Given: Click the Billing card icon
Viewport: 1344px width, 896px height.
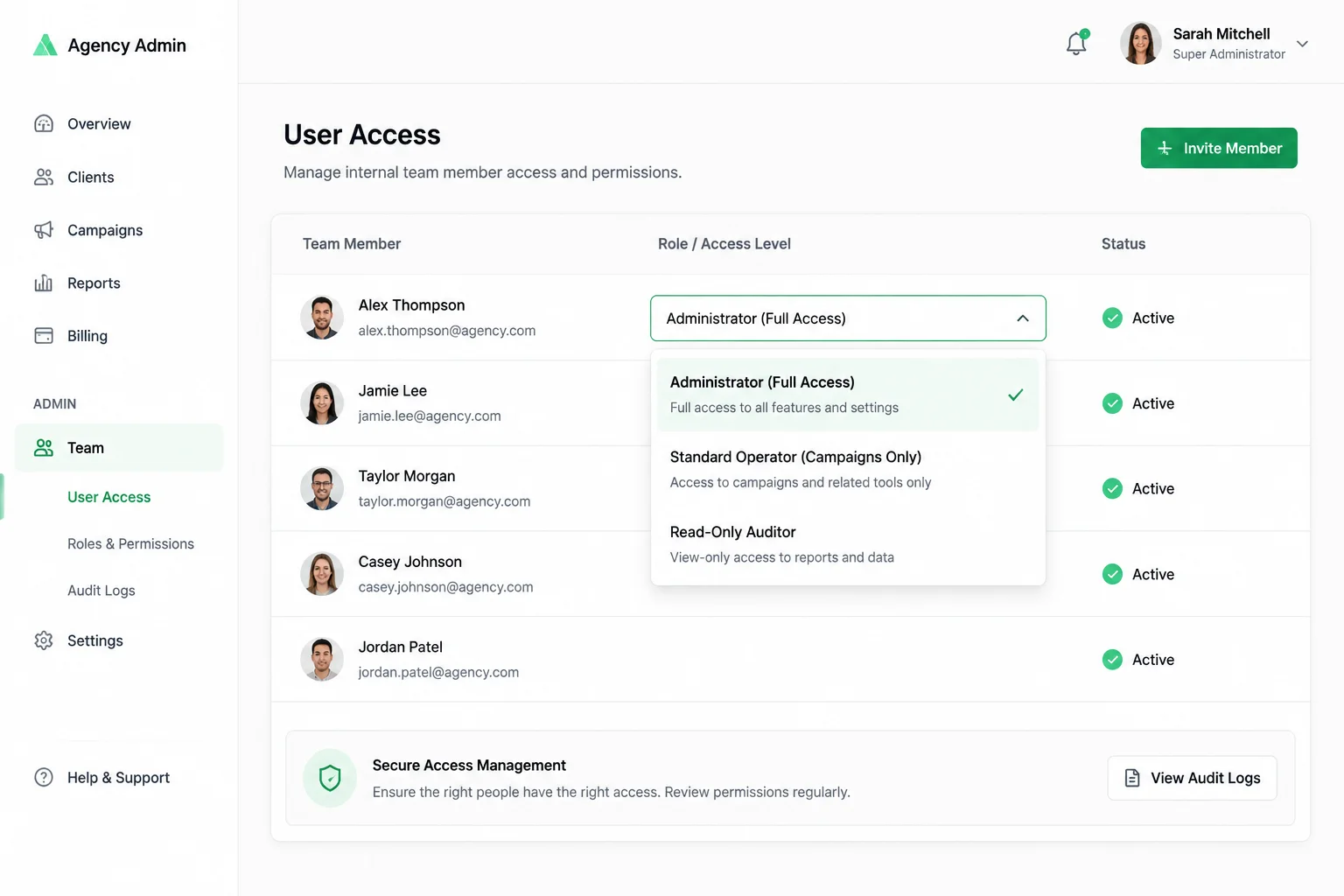Looking at the screenshot, I should point(44,336).
